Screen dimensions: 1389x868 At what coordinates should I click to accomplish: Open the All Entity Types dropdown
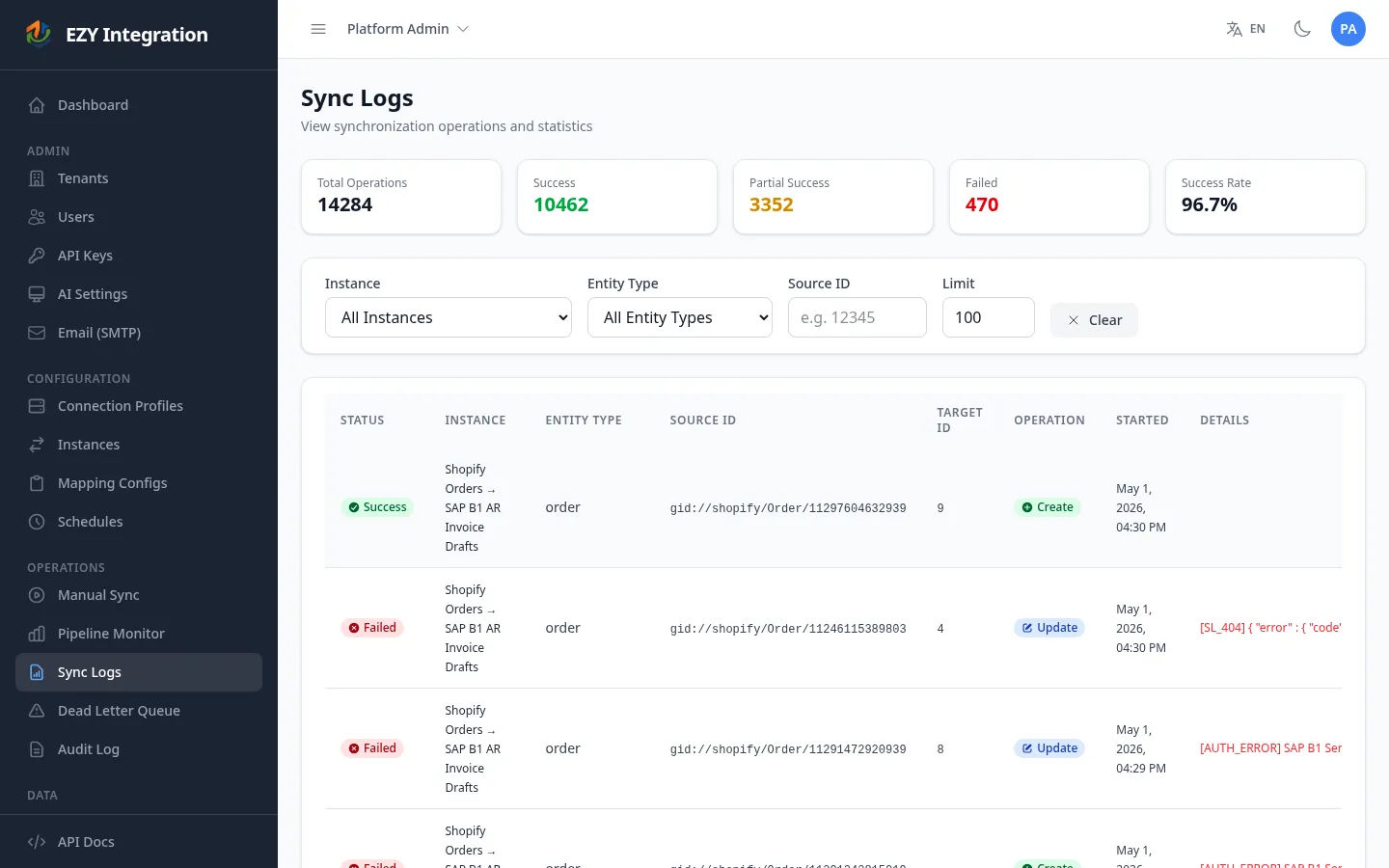tap(680, 317)
